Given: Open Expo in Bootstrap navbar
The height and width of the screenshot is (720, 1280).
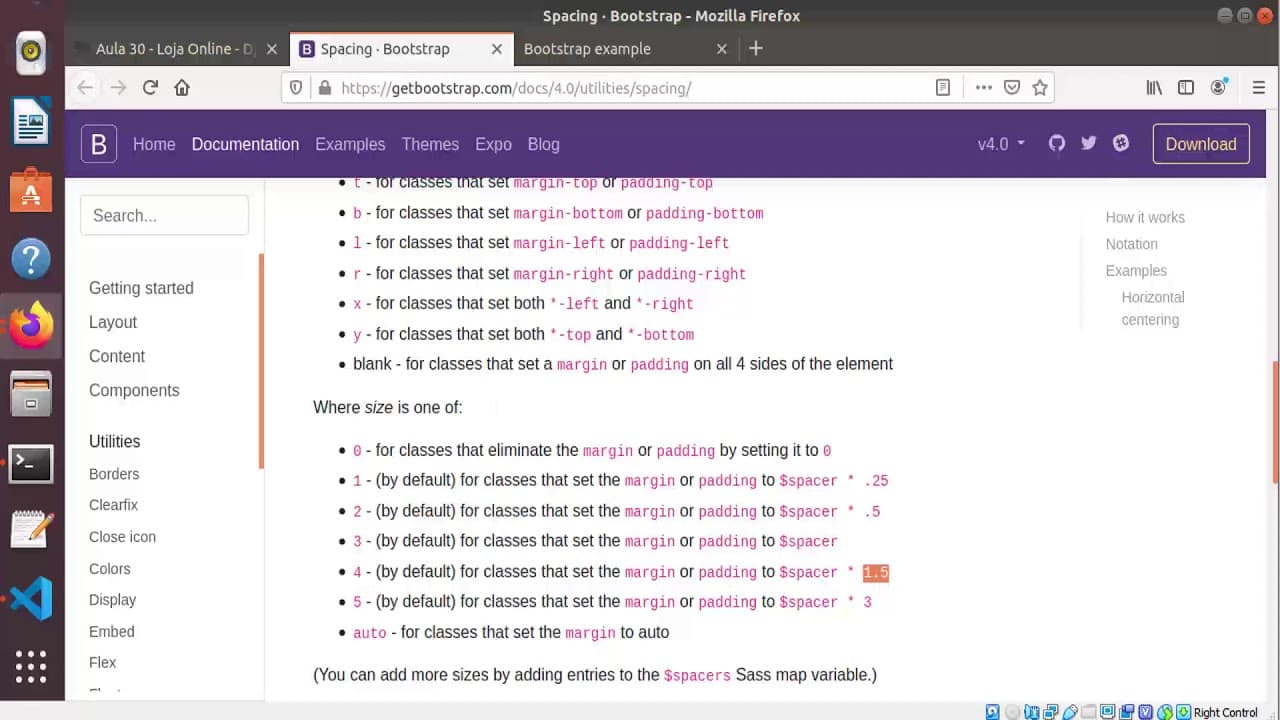Looking at the screenshot, I should click(493, 144).
